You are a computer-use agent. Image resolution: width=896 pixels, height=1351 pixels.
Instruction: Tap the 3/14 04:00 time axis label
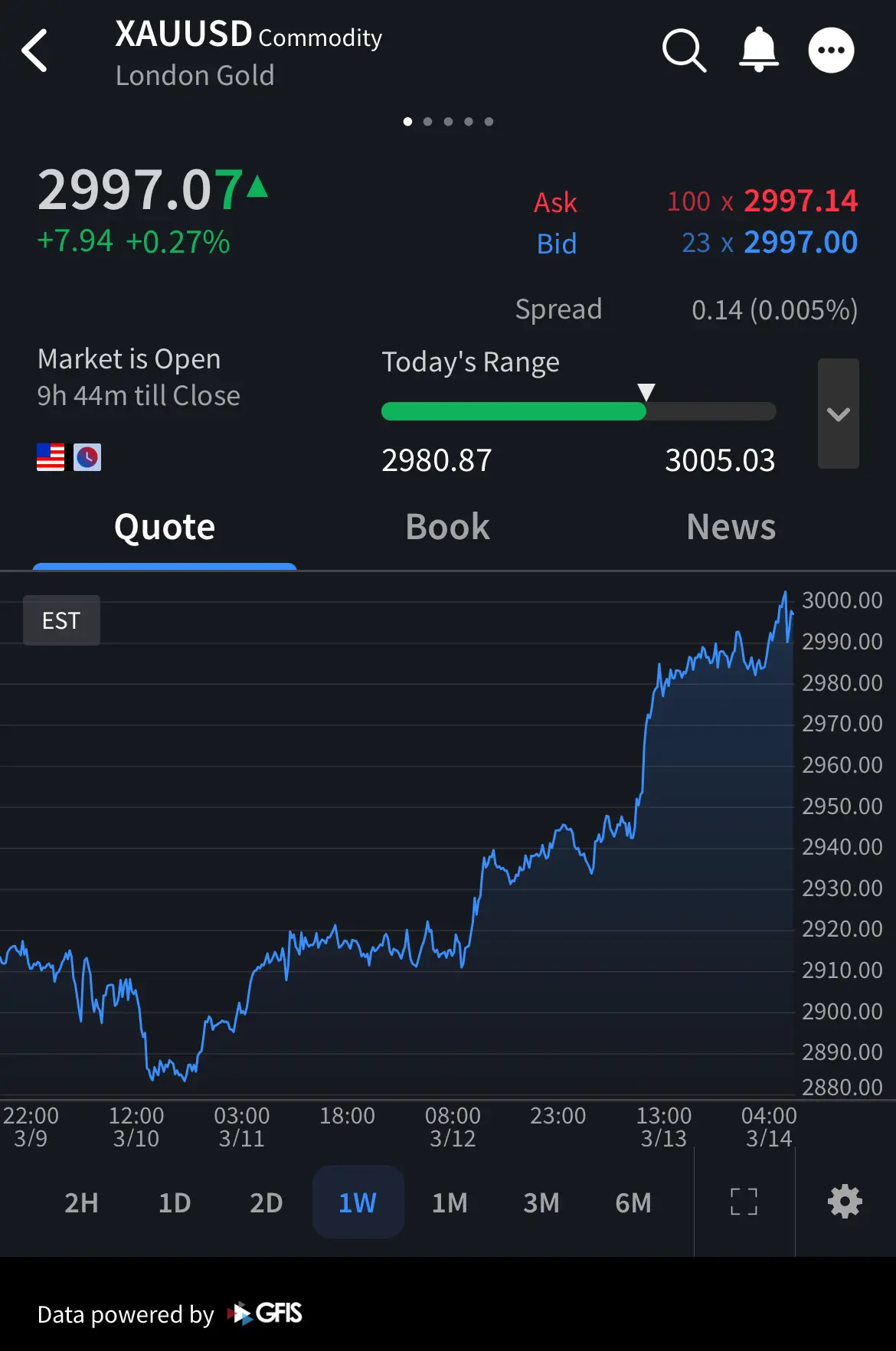pos(769,1127)
